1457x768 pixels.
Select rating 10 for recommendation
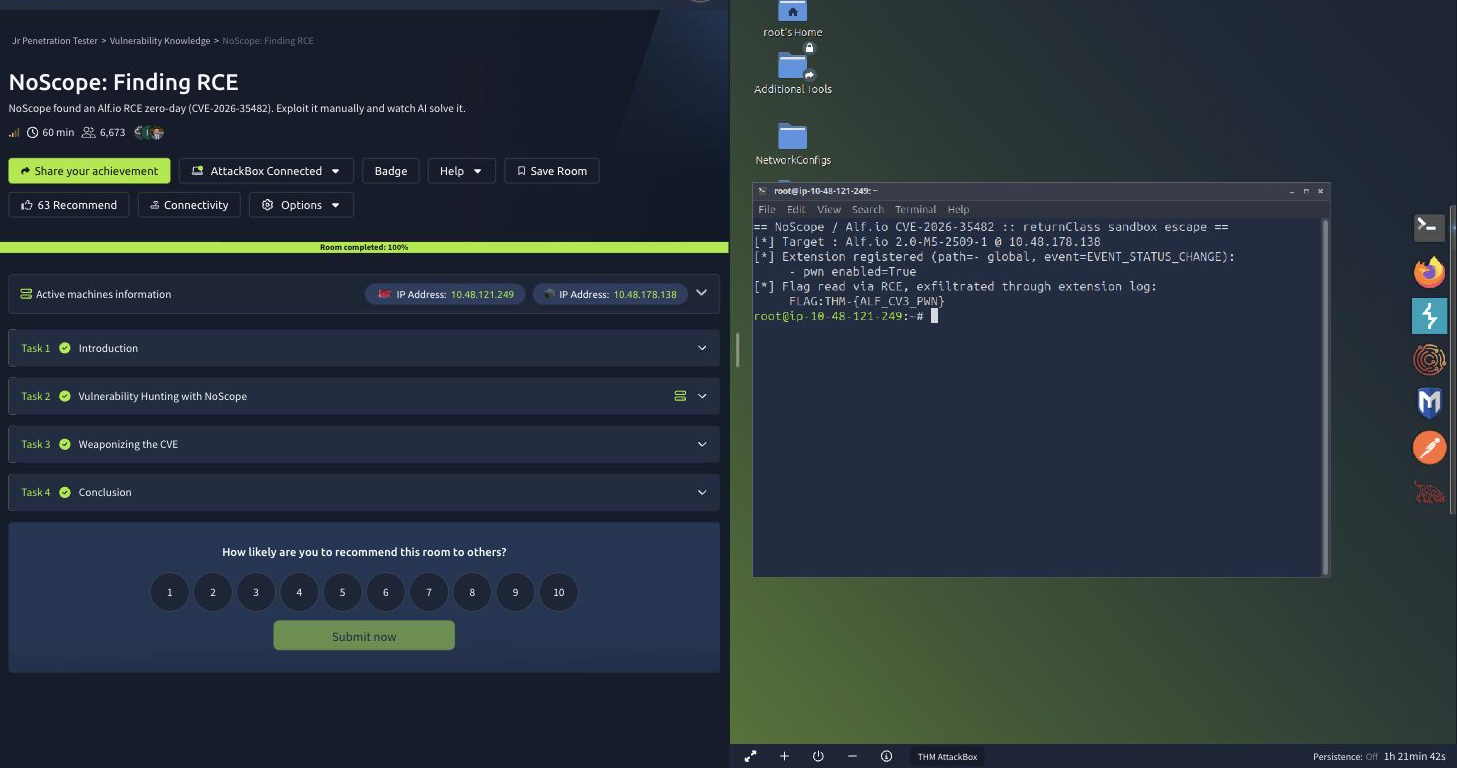tap(558, 592)
